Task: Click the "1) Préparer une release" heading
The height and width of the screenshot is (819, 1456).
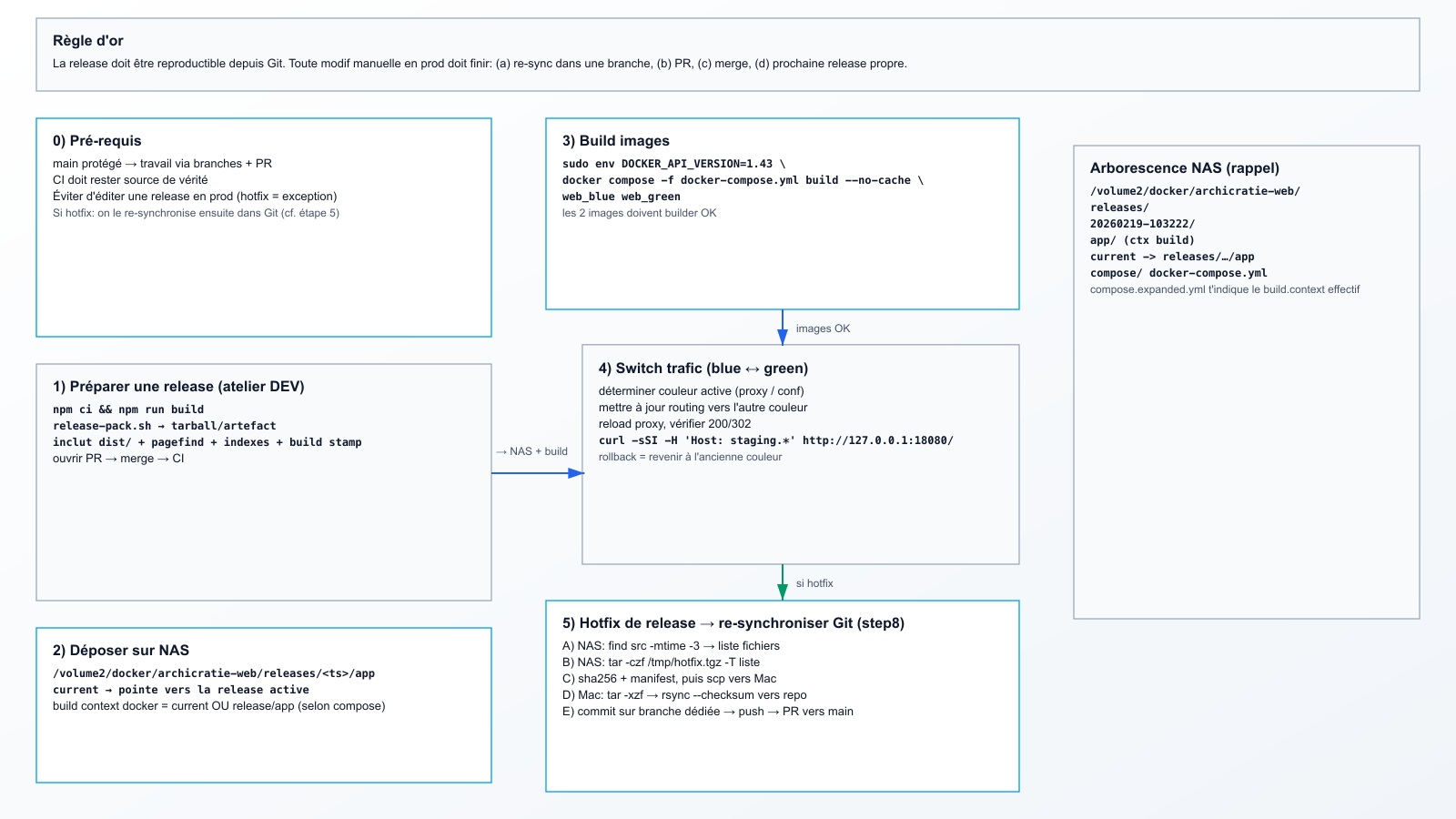Action: pos(178,387)
